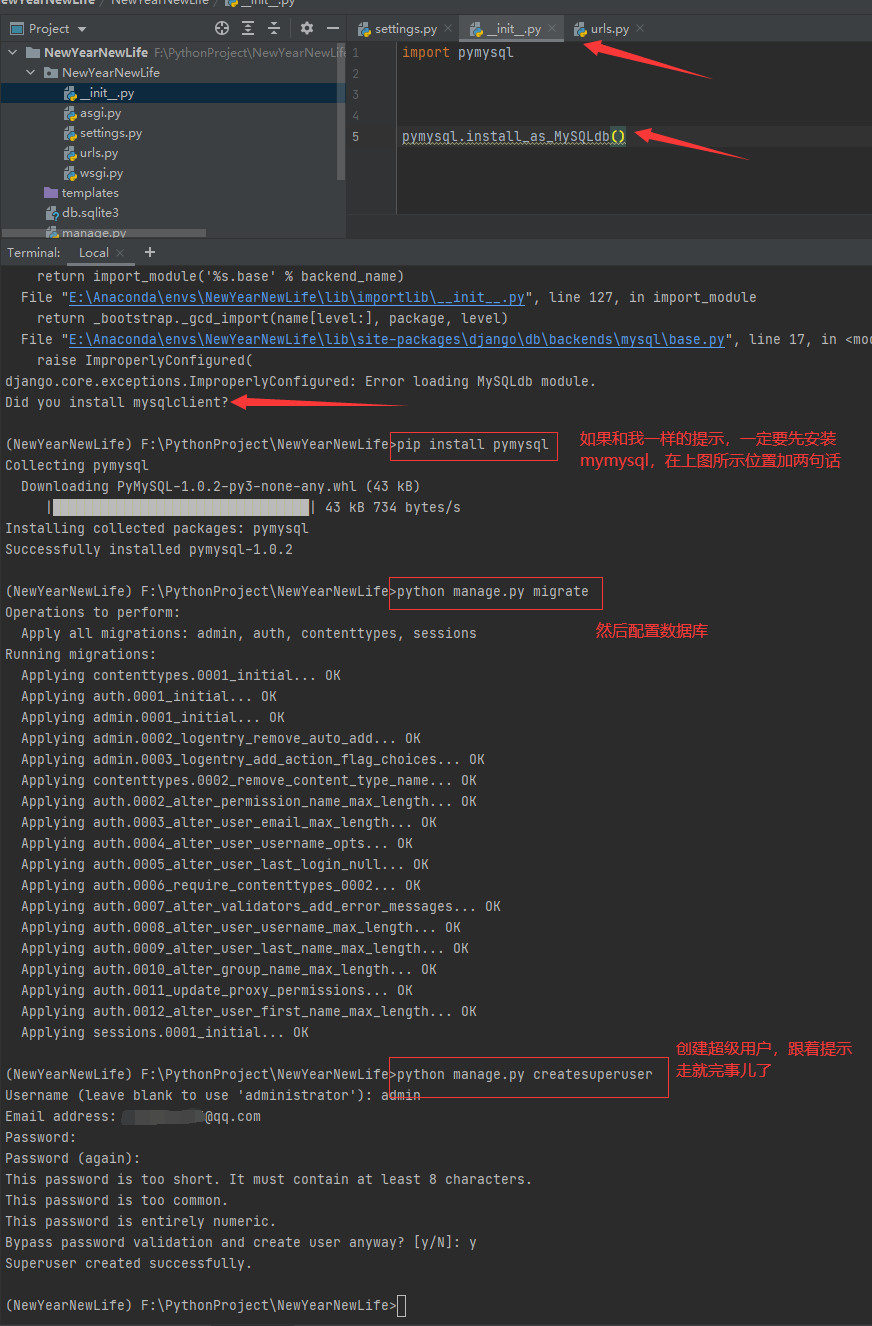Click 'Apply all migrations' line in terminal
The width and height of the screenshot is (872, 1326).
coord(249,633)
